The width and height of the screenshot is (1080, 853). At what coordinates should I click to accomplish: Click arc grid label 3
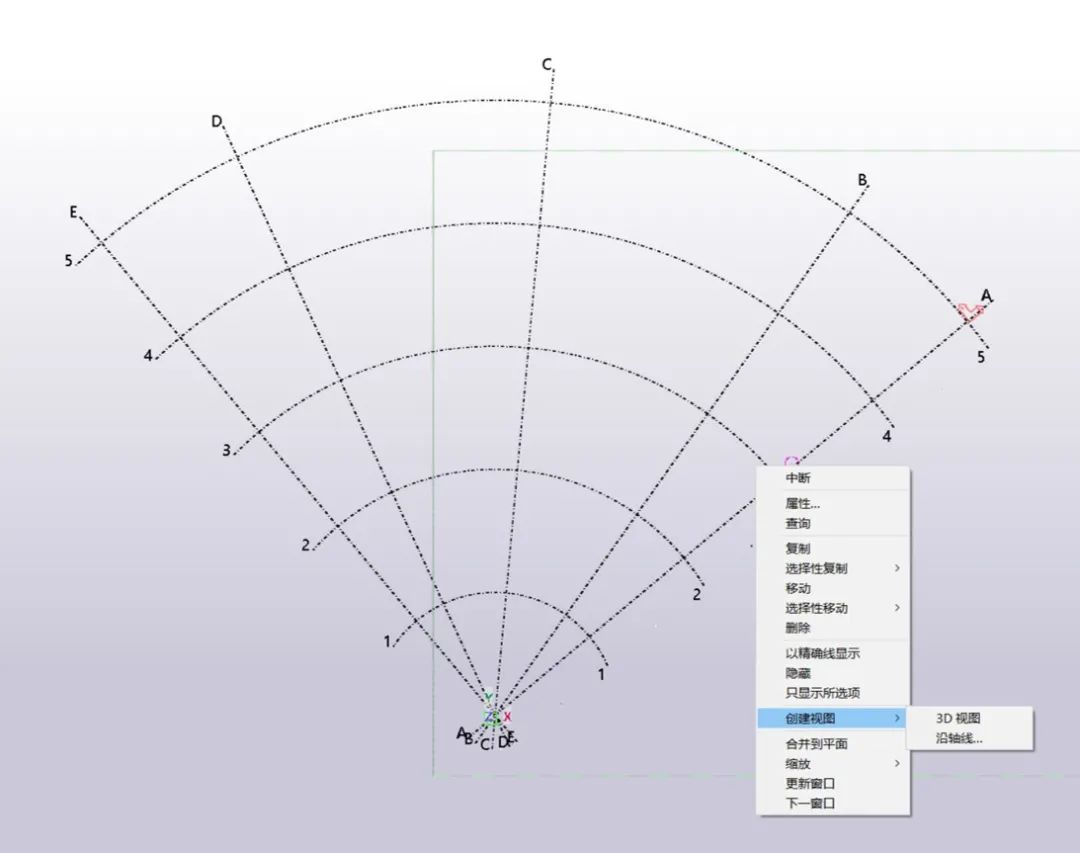[226, 451]
